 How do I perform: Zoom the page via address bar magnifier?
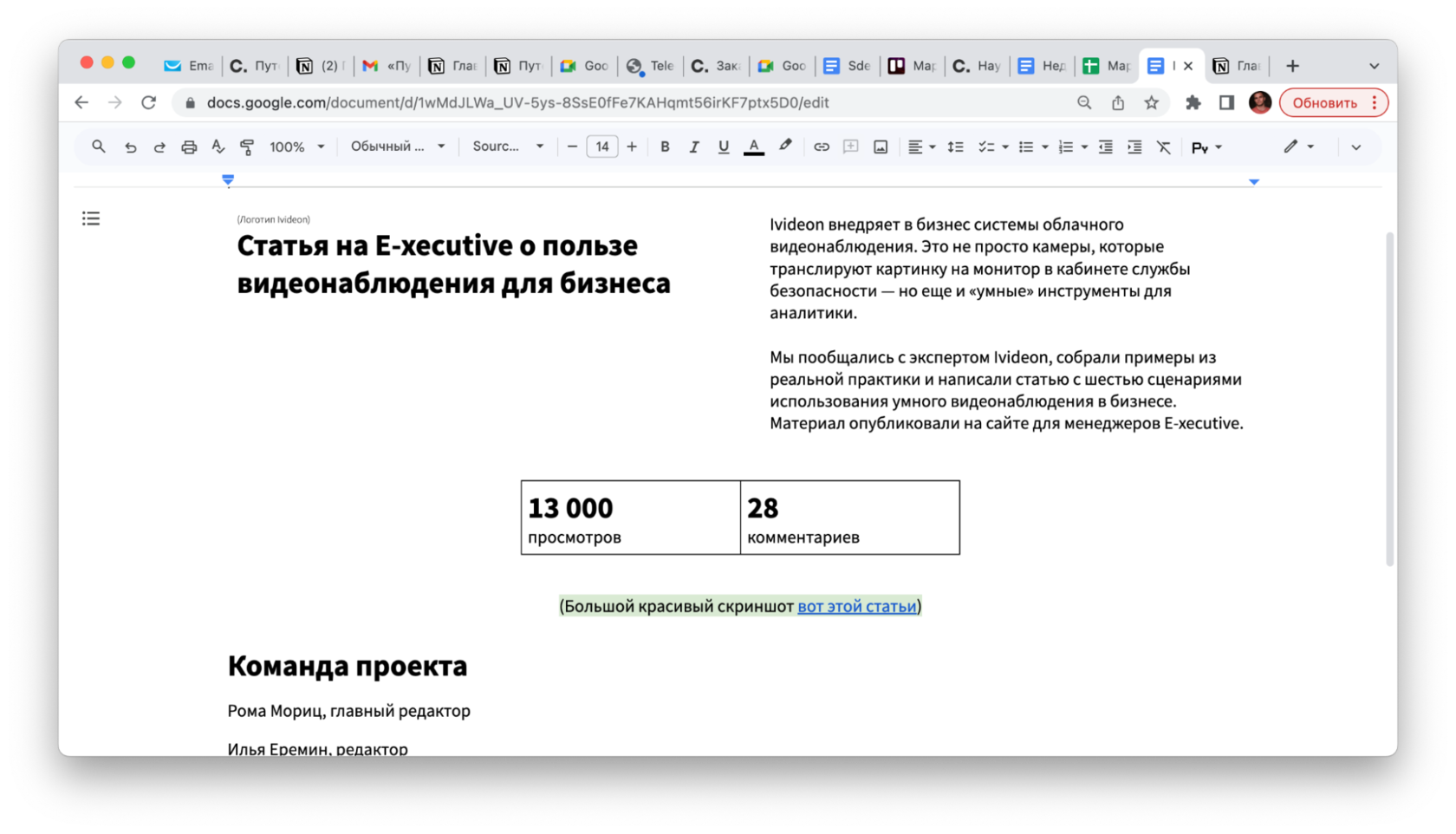[x=1084, y=102]
